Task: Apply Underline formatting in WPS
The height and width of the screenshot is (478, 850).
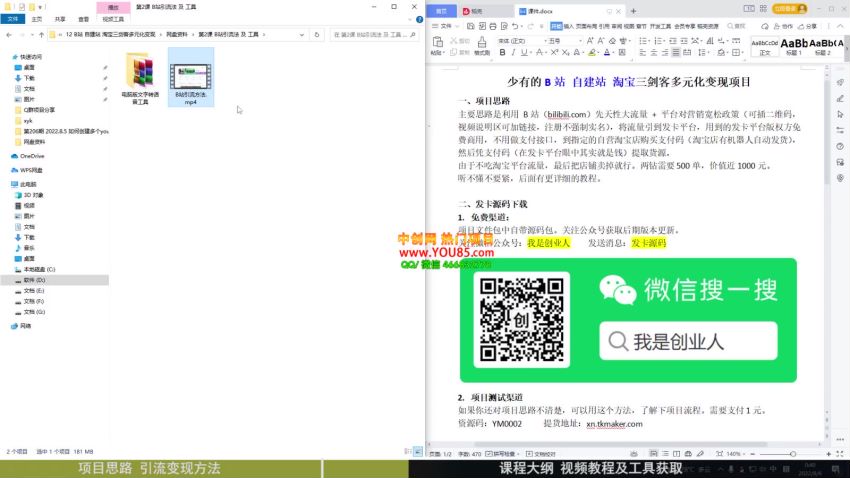Action: [524, 53]
